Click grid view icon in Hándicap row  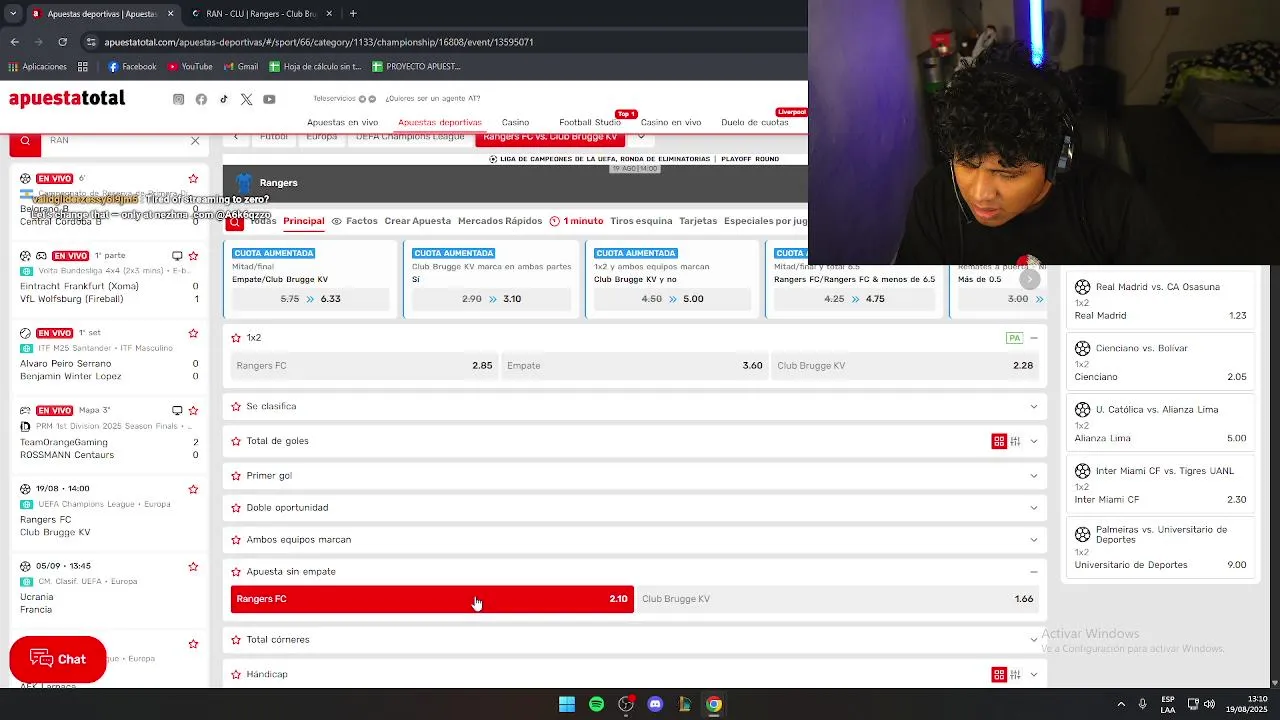point(999,675)
